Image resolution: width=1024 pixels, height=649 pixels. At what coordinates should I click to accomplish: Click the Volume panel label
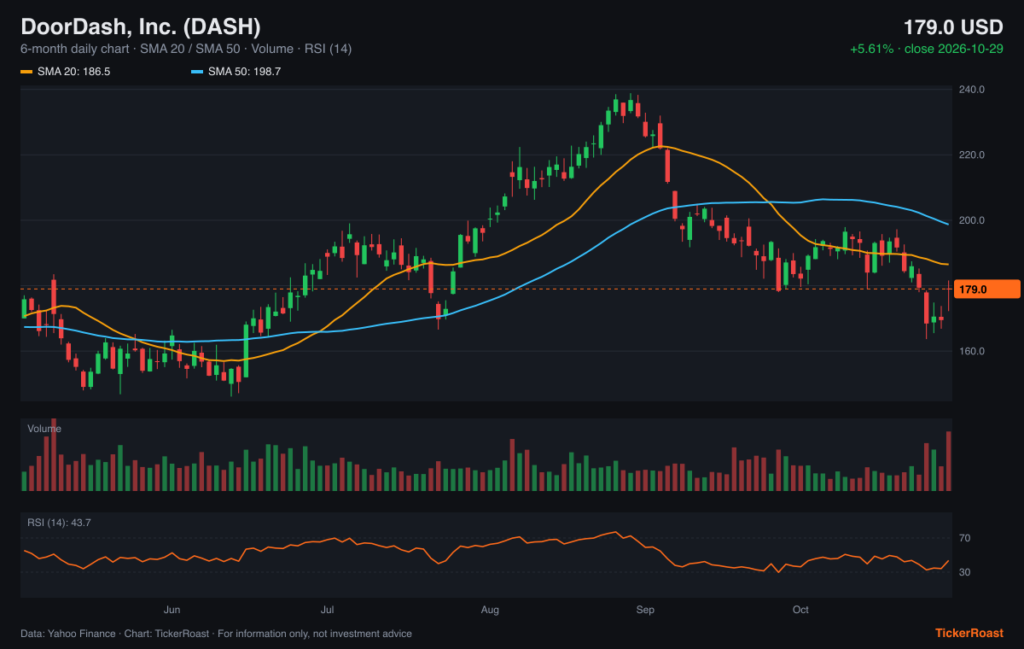pos(44,429)
